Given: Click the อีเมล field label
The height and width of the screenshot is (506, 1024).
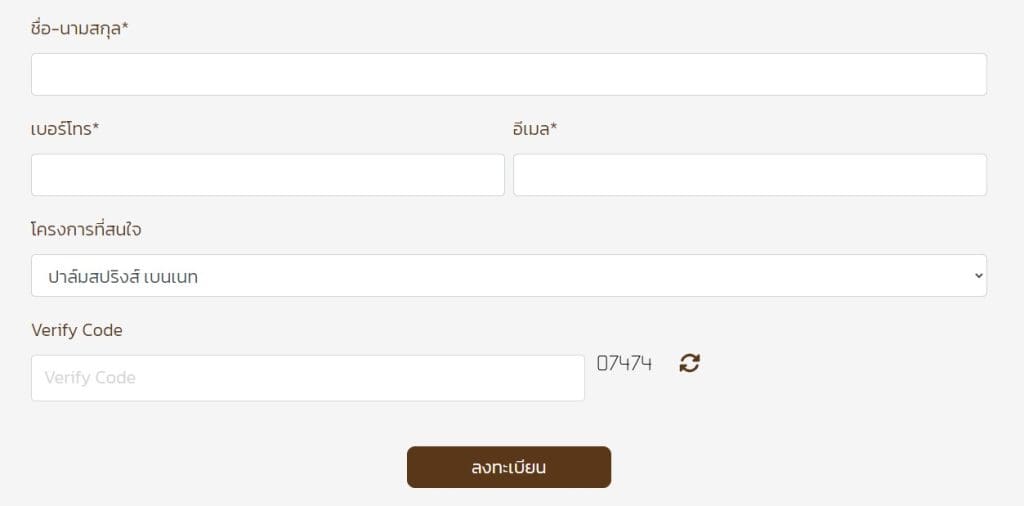Looking at the screenshot, I should click(x=531, y=129).
